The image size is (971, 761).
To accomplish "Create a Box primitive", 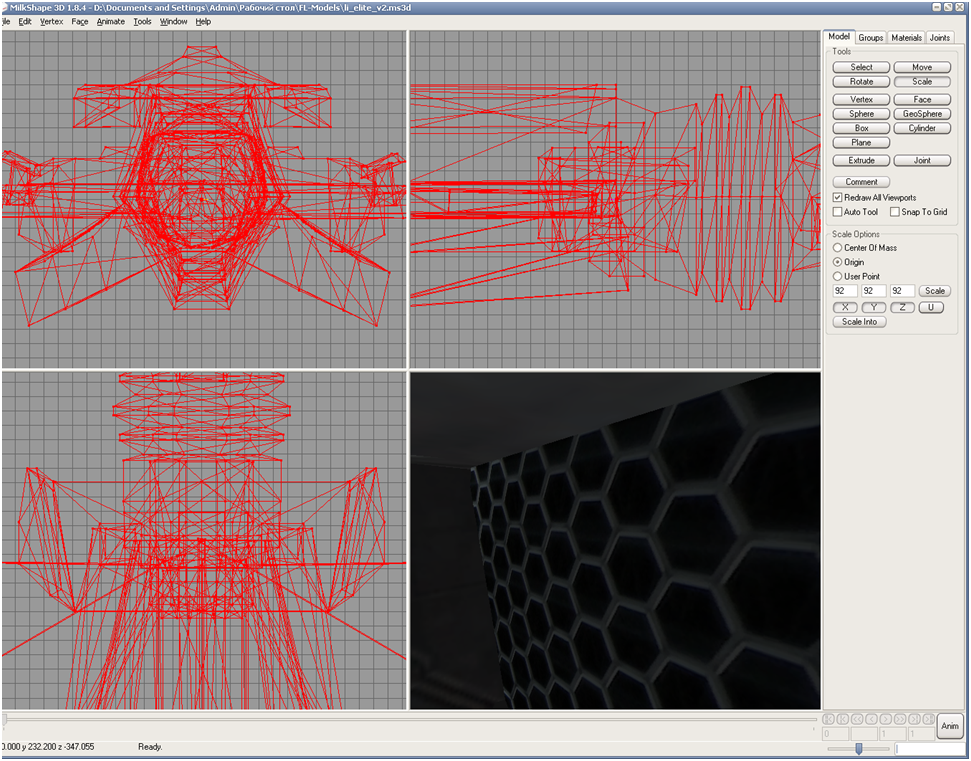I will 861,128.
